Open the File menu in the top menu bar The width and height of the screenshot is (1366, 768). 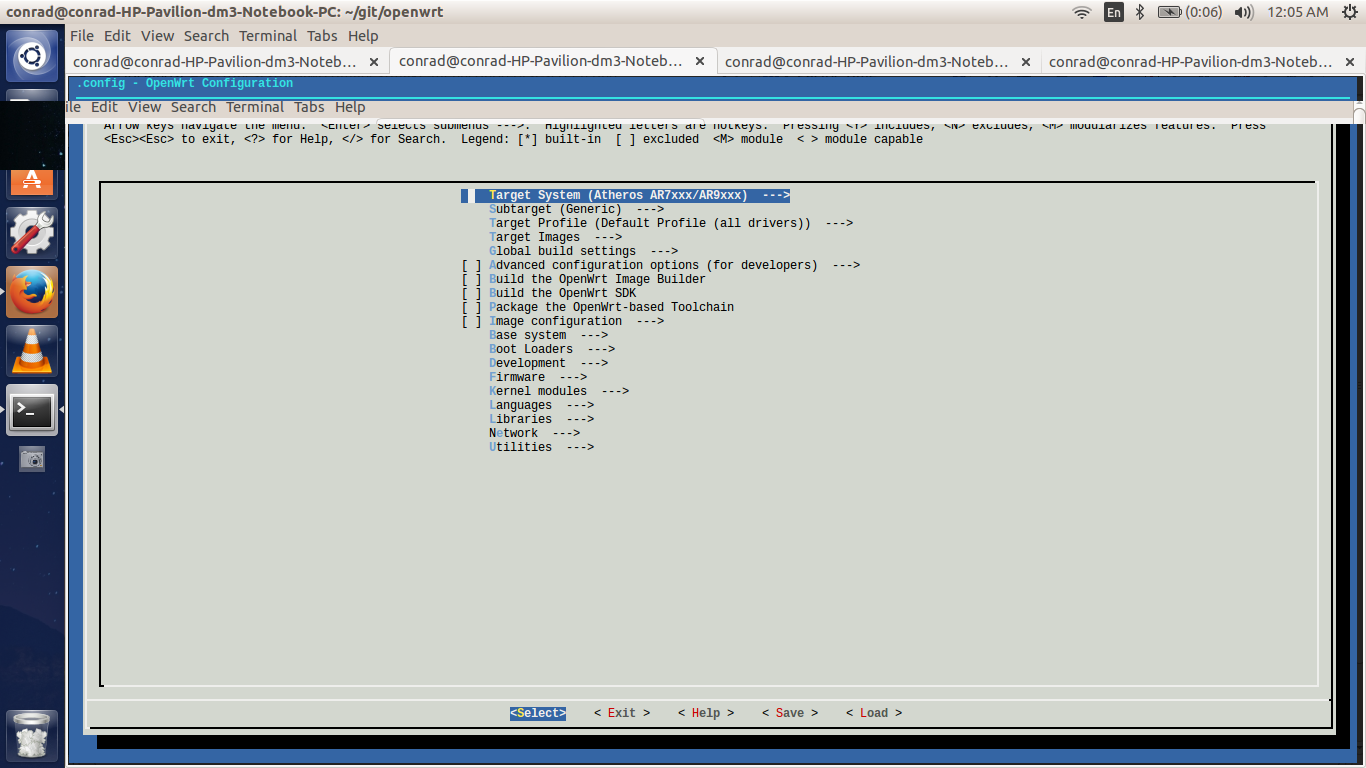point(82,36)
